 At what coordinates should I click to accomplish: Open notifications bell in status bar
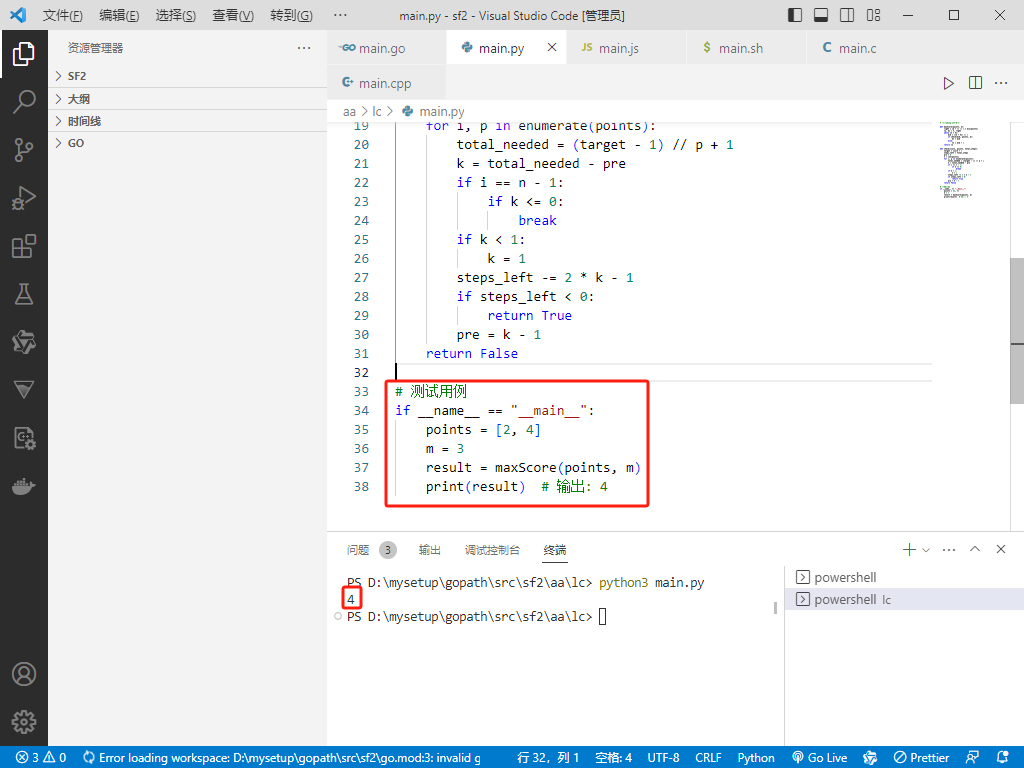[x=1003, y=758]
